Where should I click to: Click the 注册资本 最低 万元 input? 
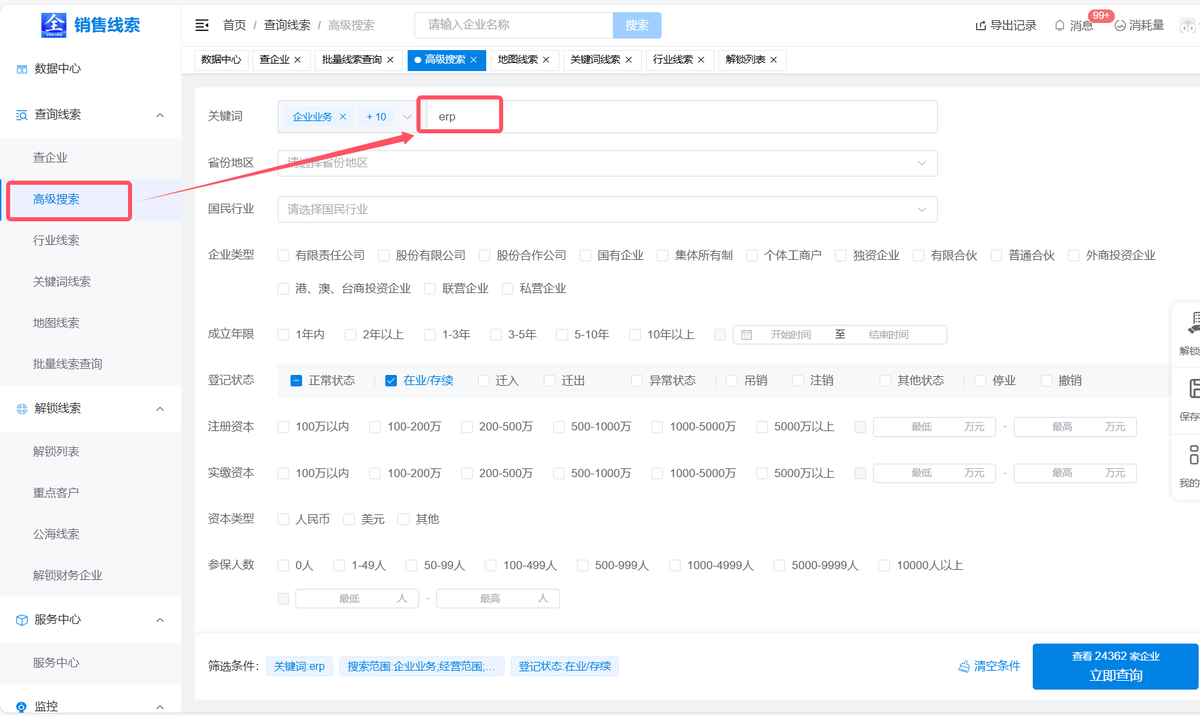tap(935, 427)
